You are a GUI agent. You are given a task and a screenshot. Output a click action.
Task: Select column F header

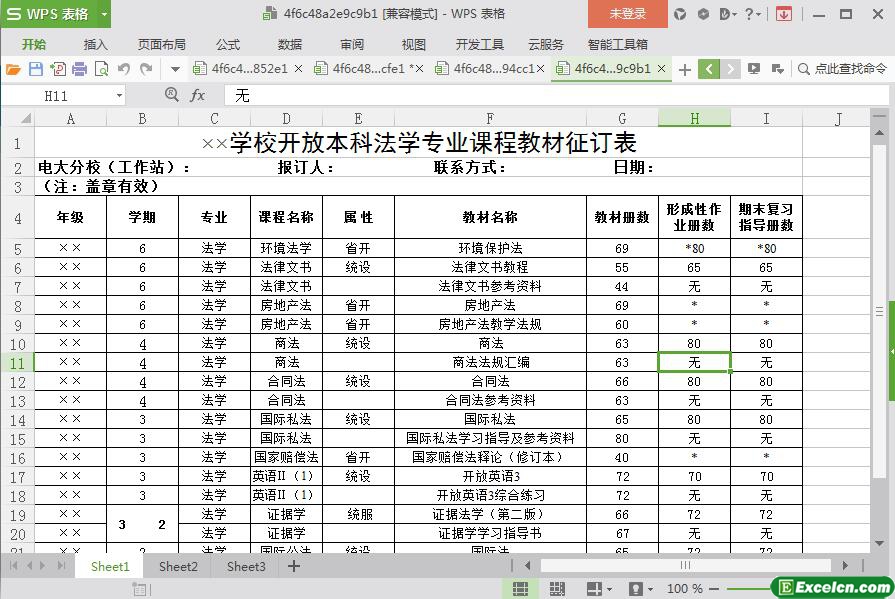(490, 118)
